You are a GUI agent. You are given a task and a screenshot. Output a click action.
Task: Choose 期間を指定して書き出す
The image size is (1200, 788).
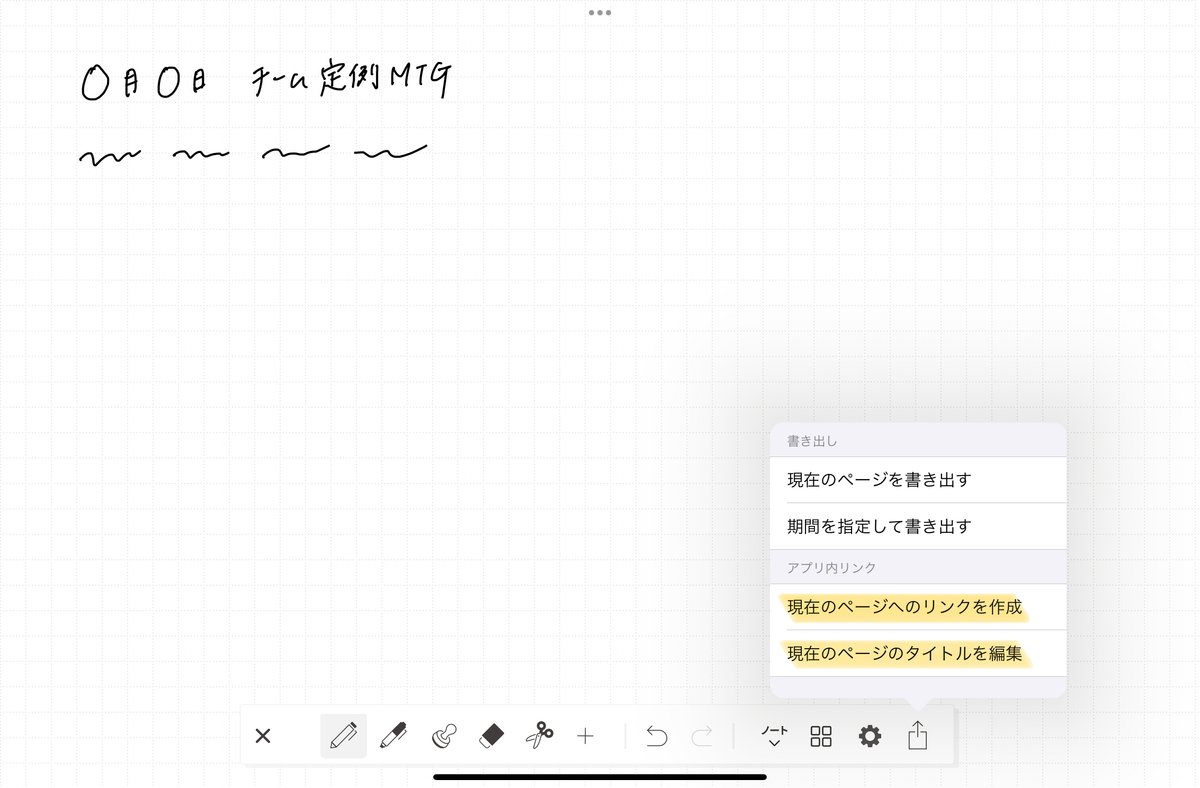coord(918,526)
